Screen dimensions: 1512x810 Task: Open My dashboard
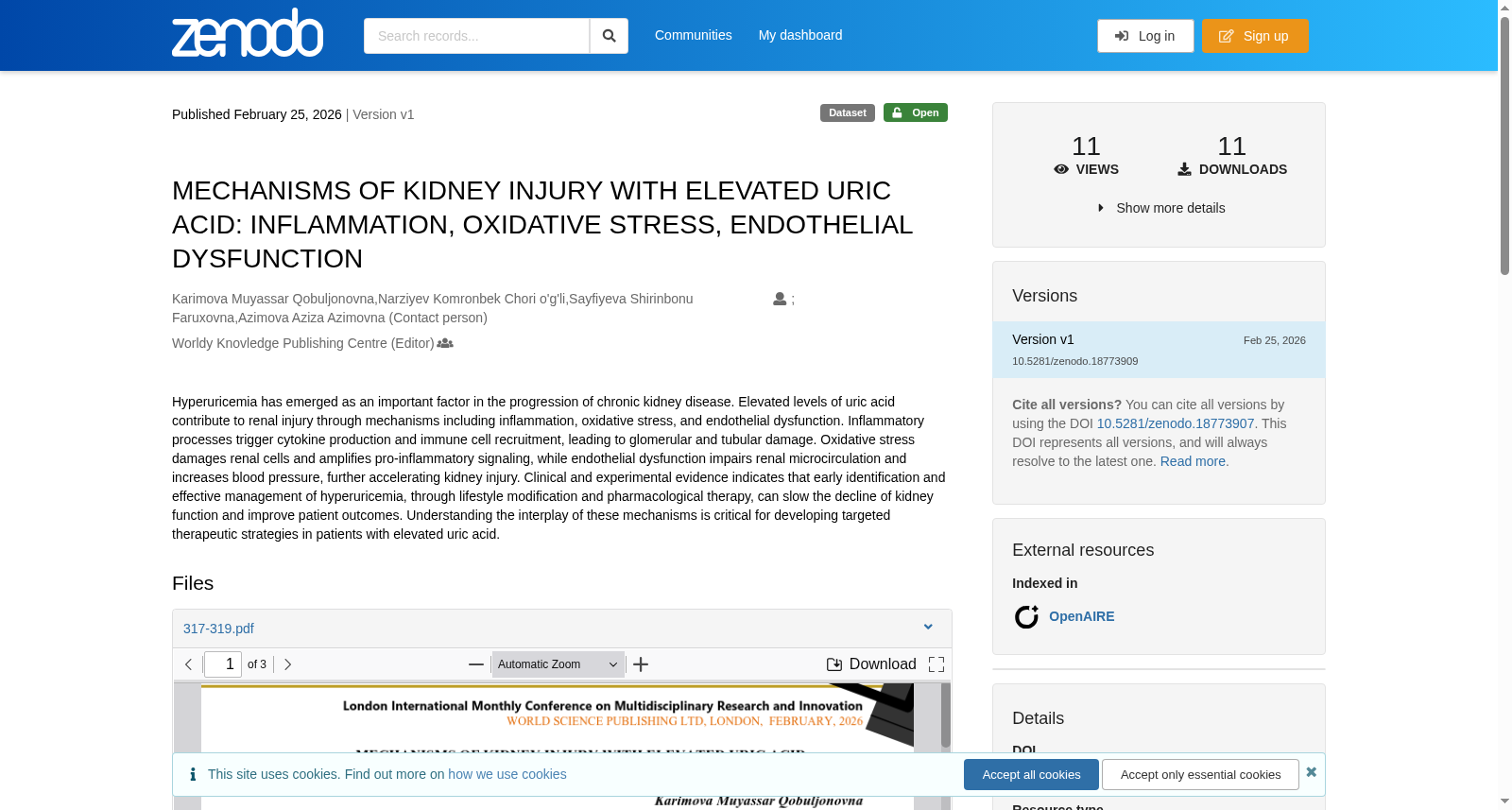tap(800, 35)
